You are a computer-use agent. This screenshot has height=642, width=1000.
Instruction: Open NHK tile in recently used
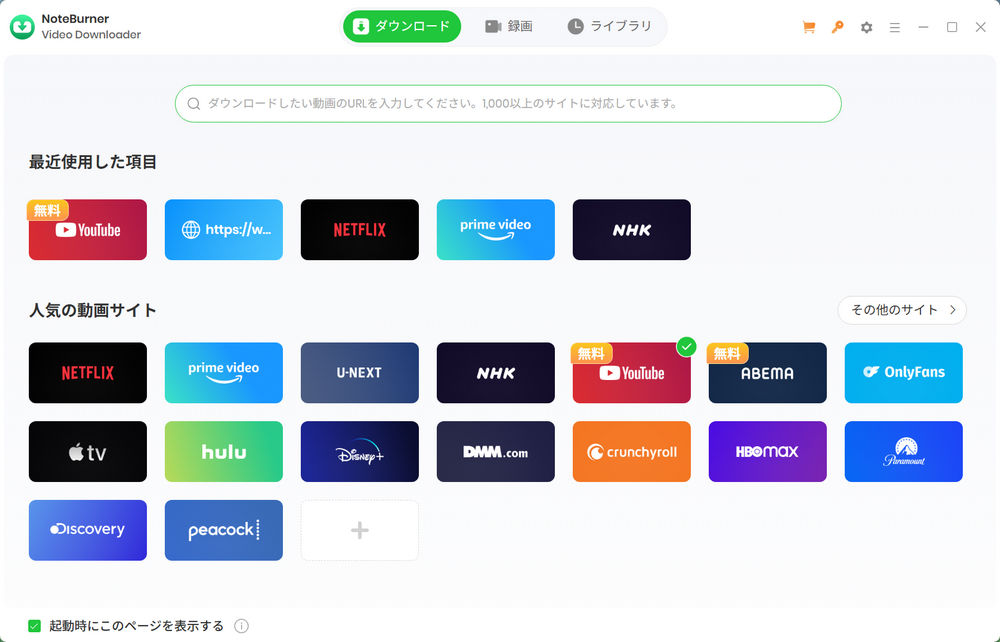click(x=631, y=230)
